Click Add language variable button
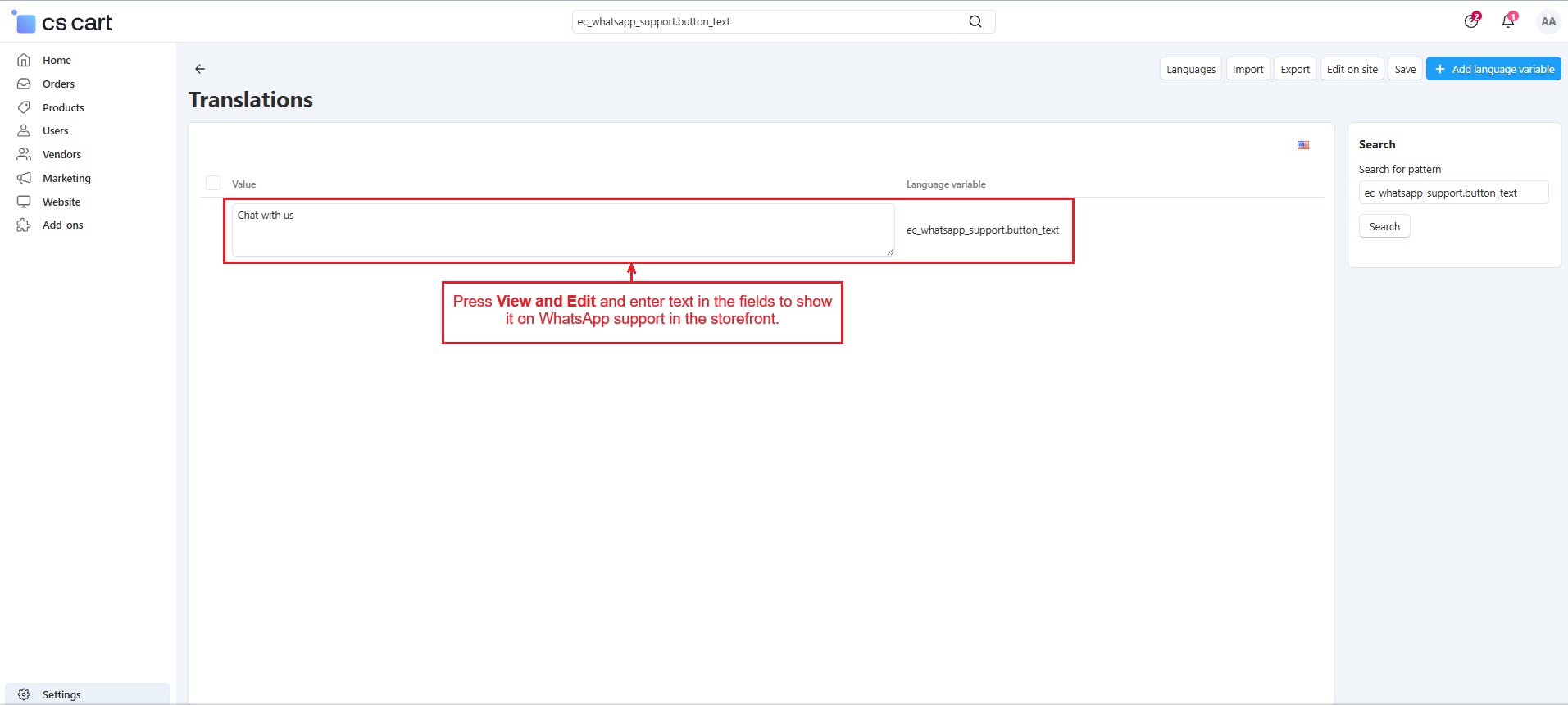Viewport: 1568px width, 705px height. click(x=1493, y=69)
